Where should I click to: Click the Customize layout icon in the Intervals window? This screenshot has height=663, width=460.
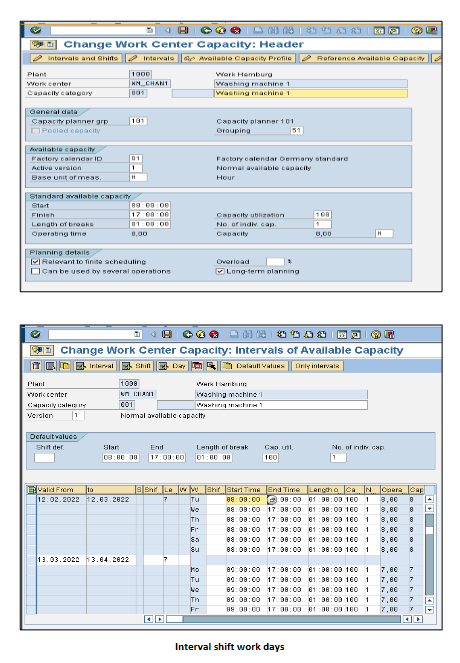[389, 334]
